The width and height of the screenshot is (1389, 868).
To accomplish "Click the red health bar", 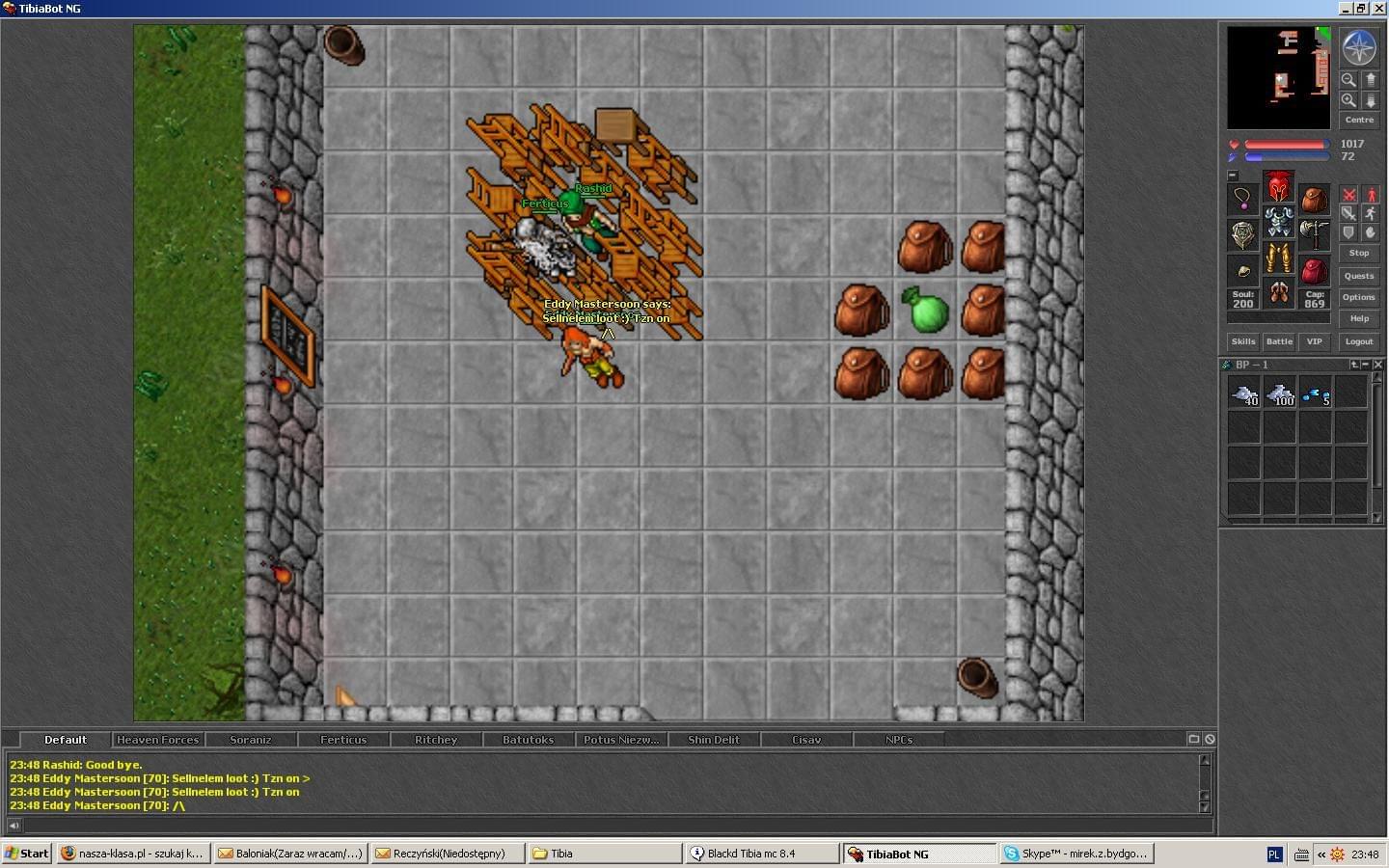I will click(1286, 145).
